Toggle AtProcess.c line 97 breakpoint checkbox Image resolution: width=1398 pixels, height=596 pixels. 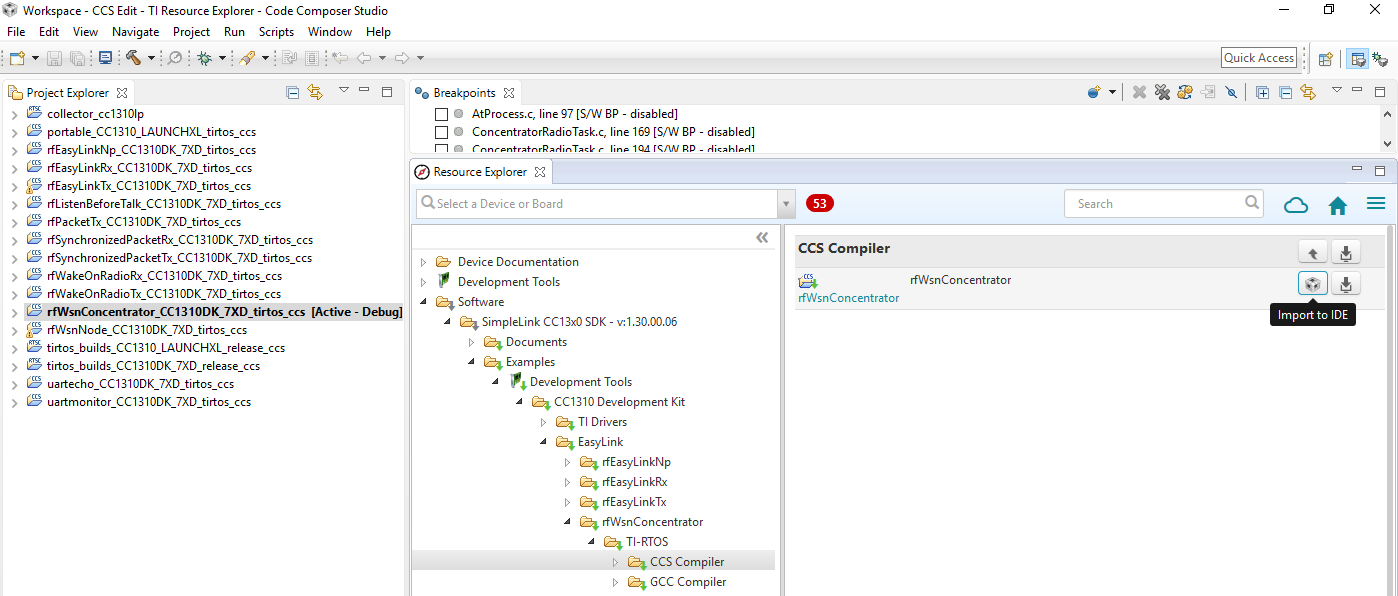click(441, 114)
